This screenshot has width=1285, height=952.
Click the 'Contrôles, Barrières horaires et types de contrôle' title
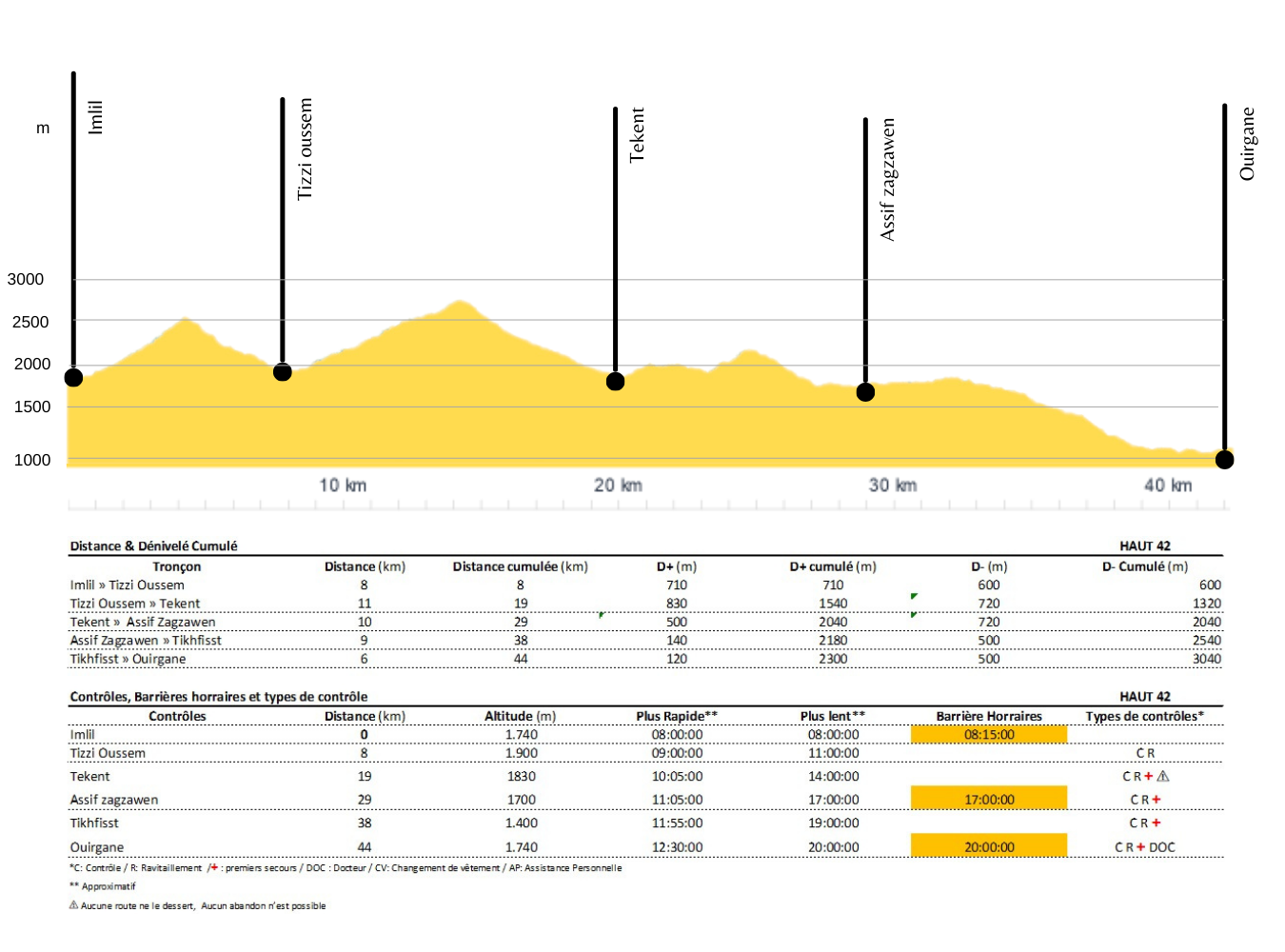point(219,697)
